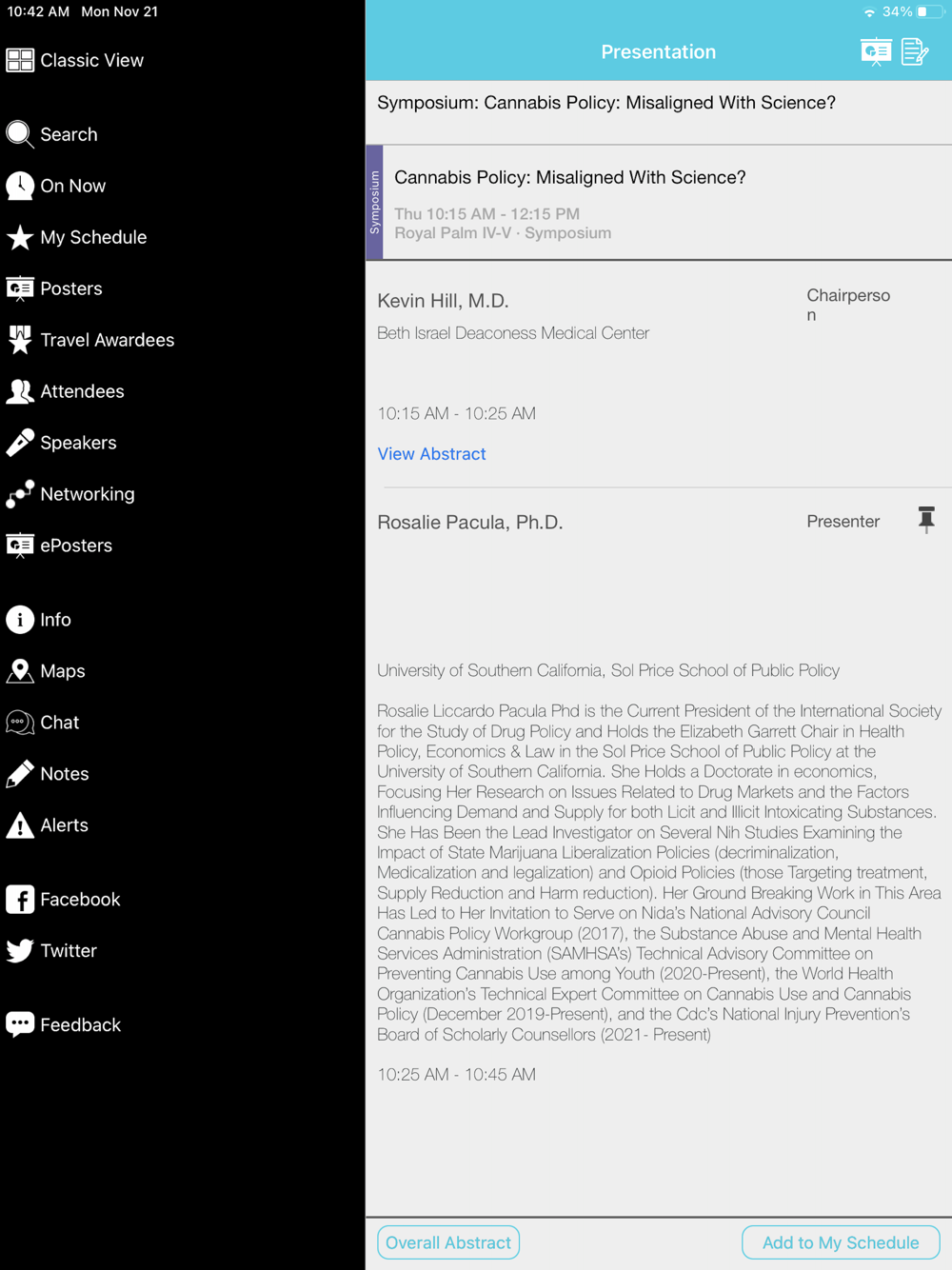Select text 'Beth Israel Deaconess Medical Center'
This screenshot has width=952, height=1270.
pos(513,333)
